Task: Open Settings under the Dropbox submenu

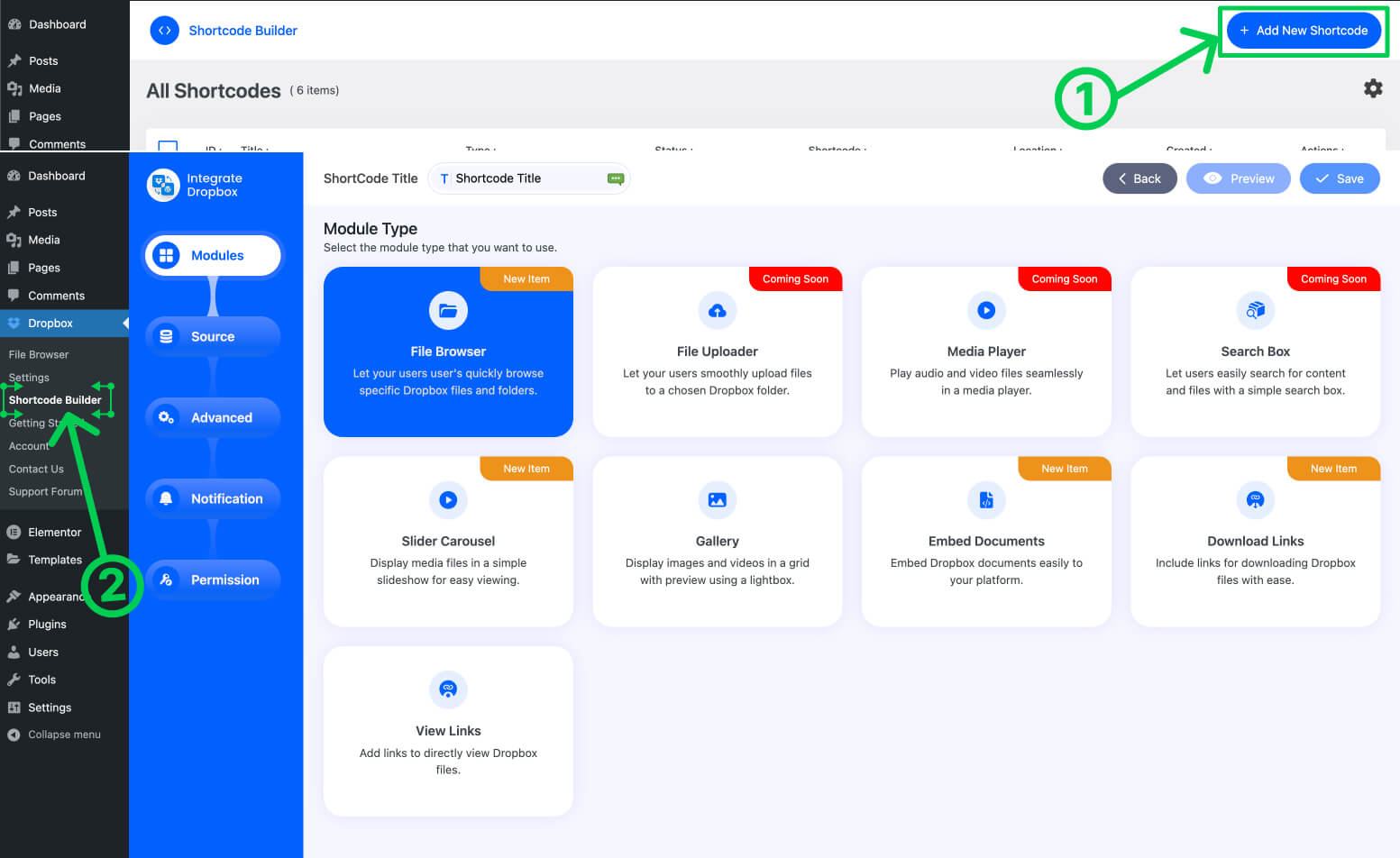Action: pos(29,378)
